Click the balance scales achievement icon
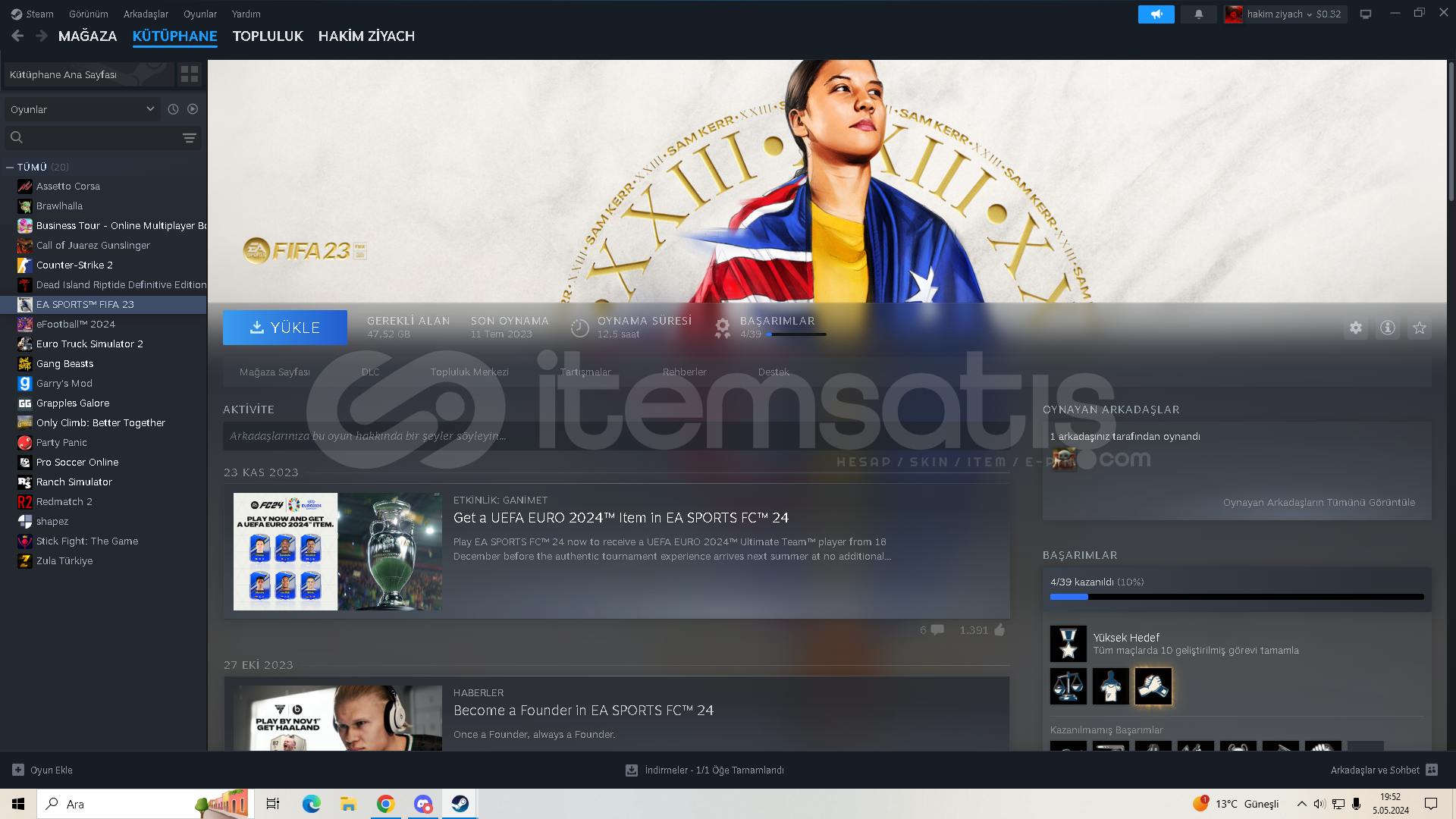Image resolution: width=1456 pixels, height=819 pixels. tap(1068, 686)
